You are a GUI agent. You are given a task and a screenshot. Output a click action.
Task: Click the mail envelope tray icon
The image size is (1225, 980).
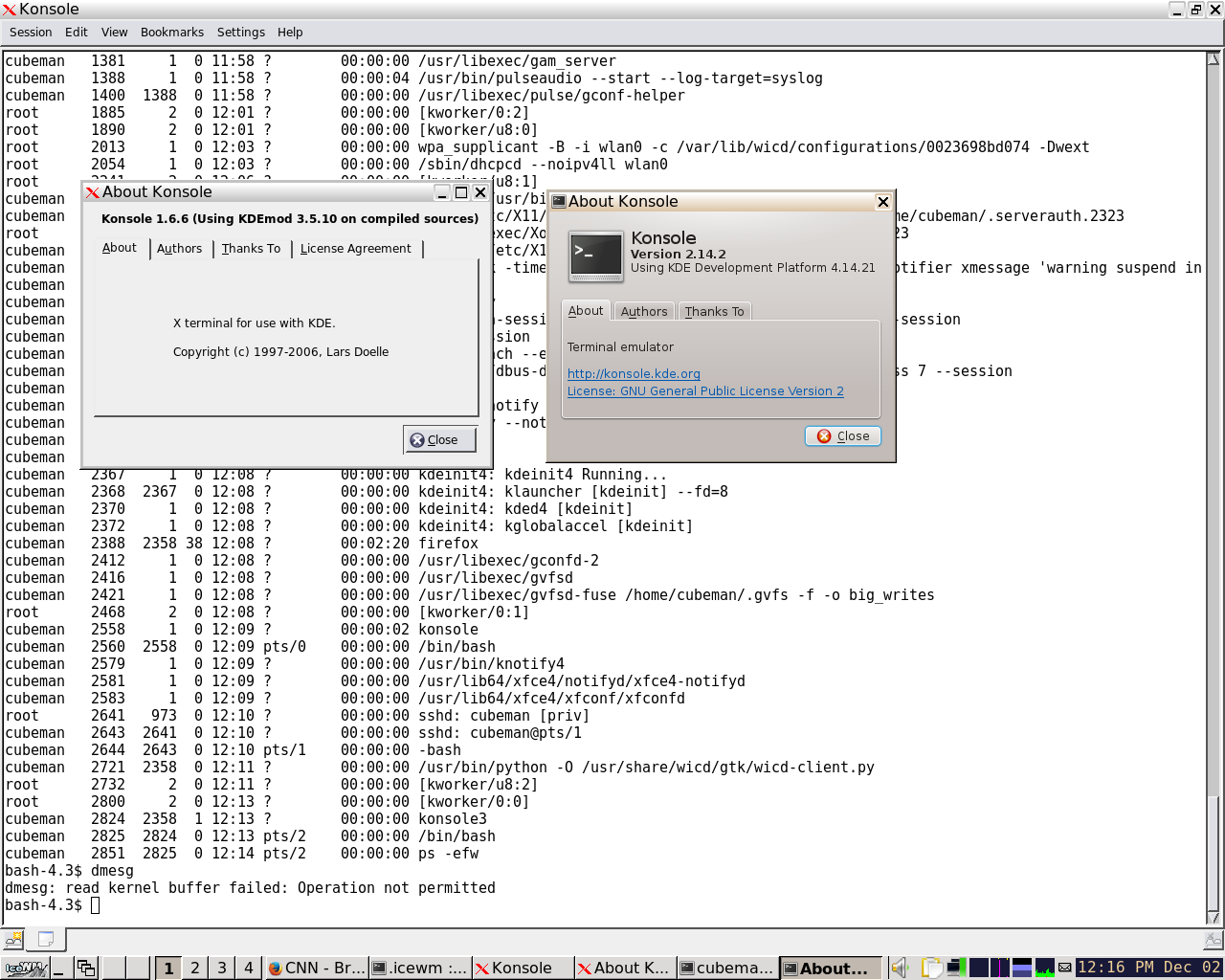click(1064, 968)
